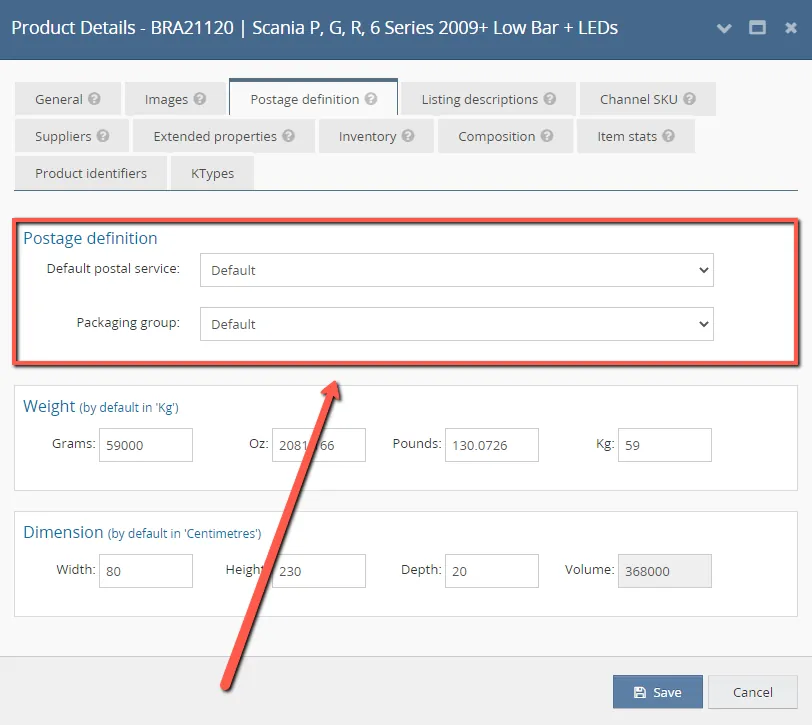This screenshot has height=725, width=812.
Task: View the Inventory tab
Action: (376, 136)
